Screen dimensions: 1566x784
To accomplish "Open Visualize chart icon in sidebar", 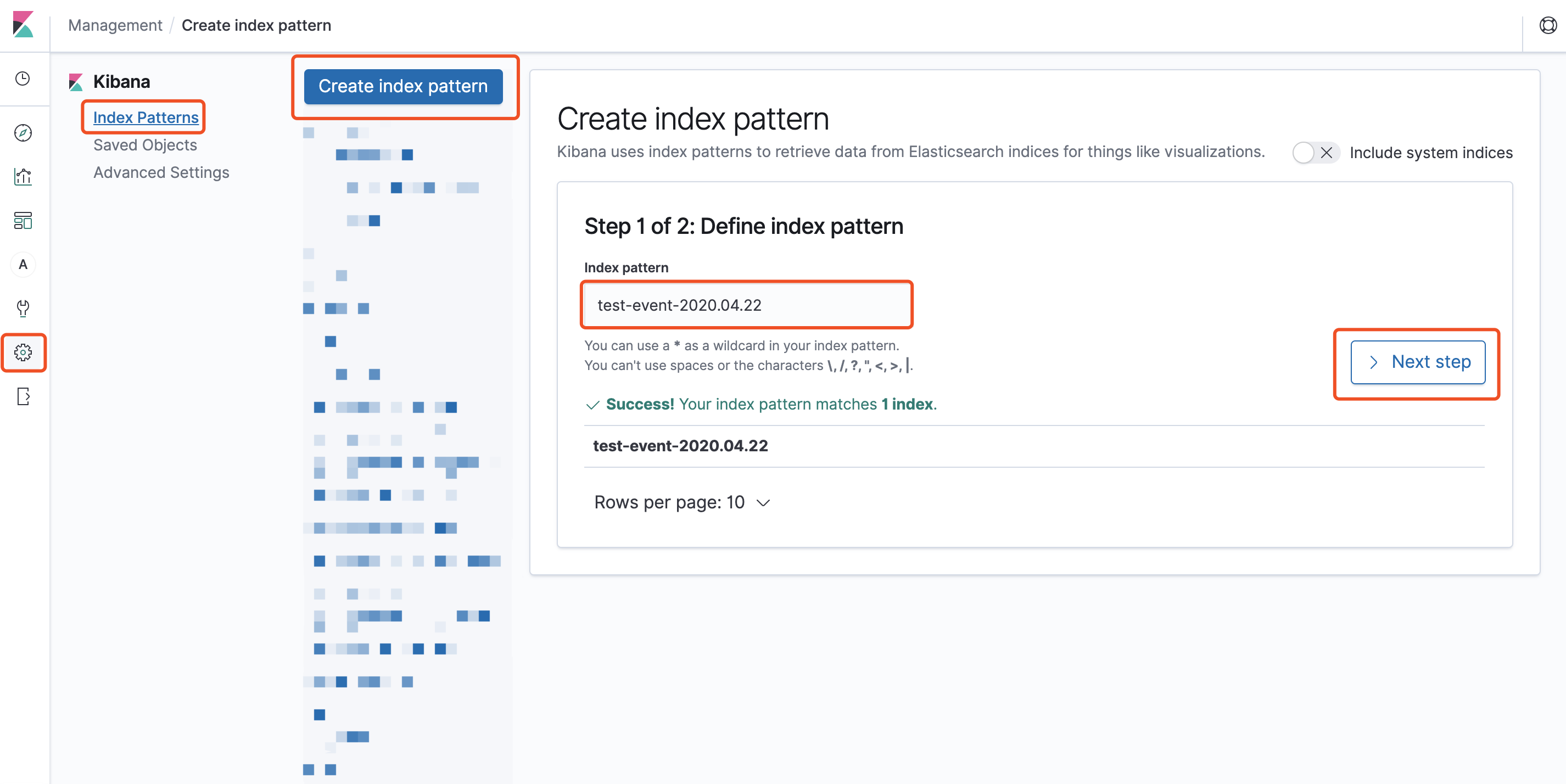I will tap(23, 177).
